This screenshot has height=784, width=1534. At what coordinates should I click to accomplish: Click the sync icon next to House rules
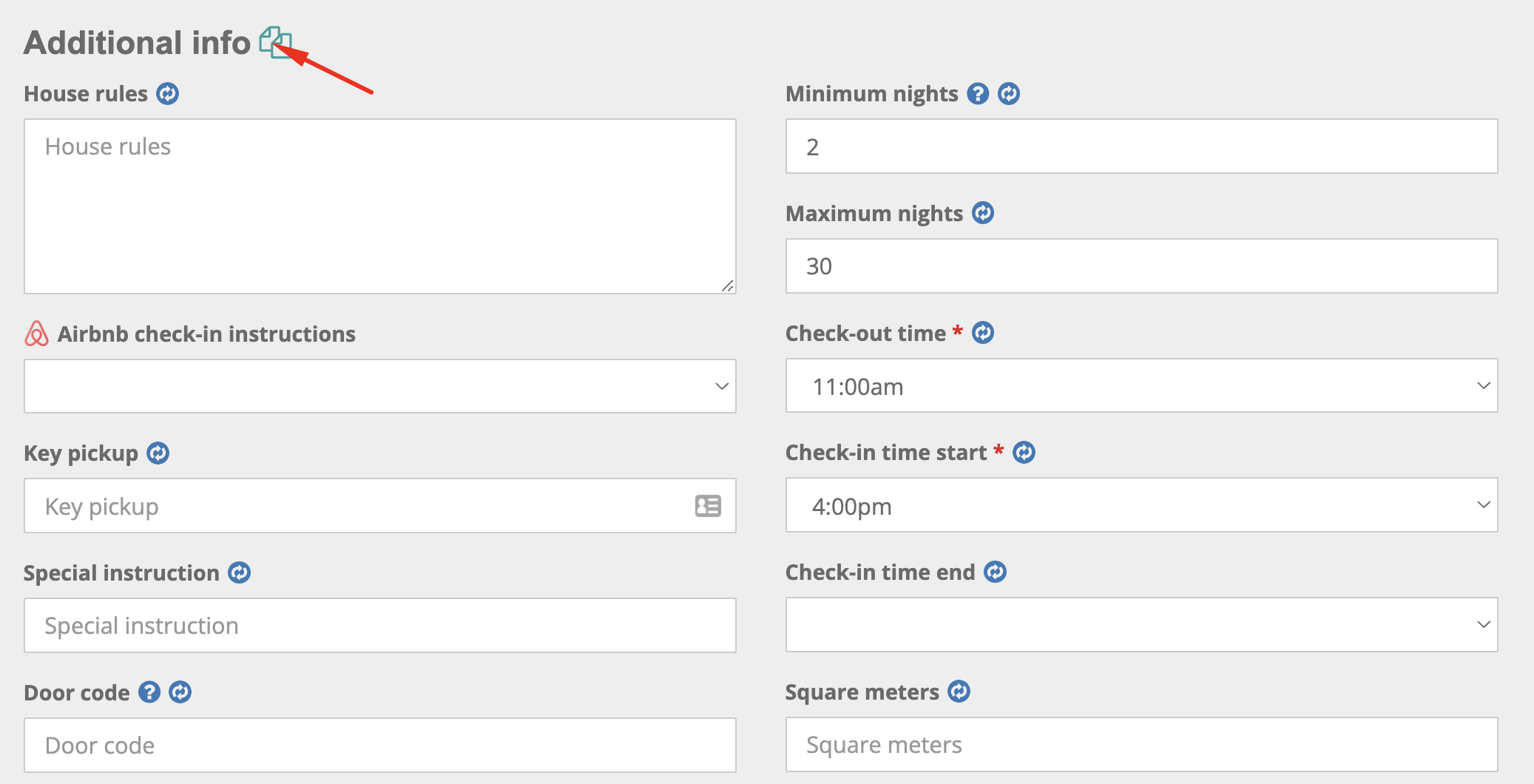[x=168, y=94]
